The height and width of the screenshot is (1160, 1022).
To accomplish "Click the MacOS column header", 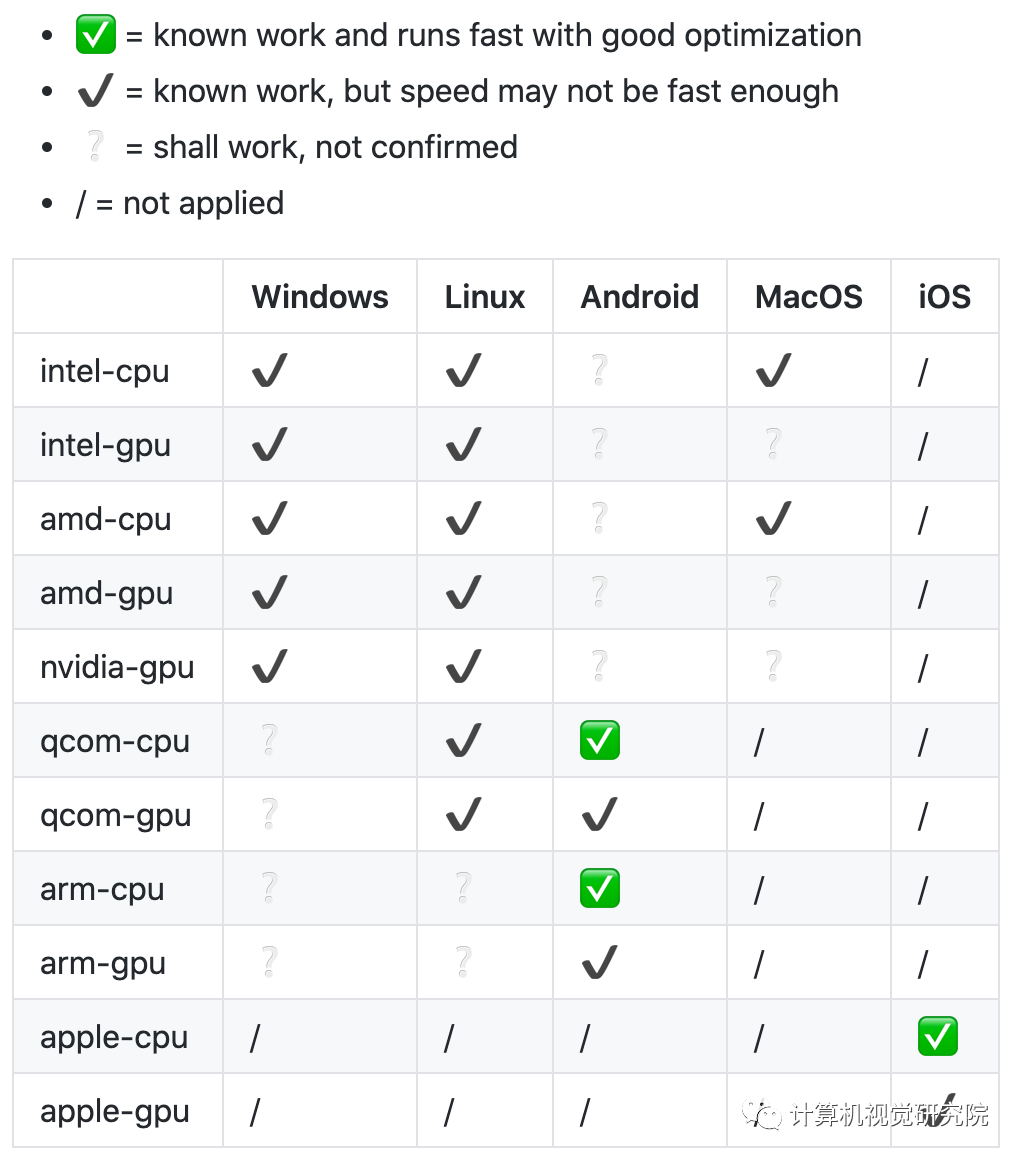I will click(x=809, y=297).
